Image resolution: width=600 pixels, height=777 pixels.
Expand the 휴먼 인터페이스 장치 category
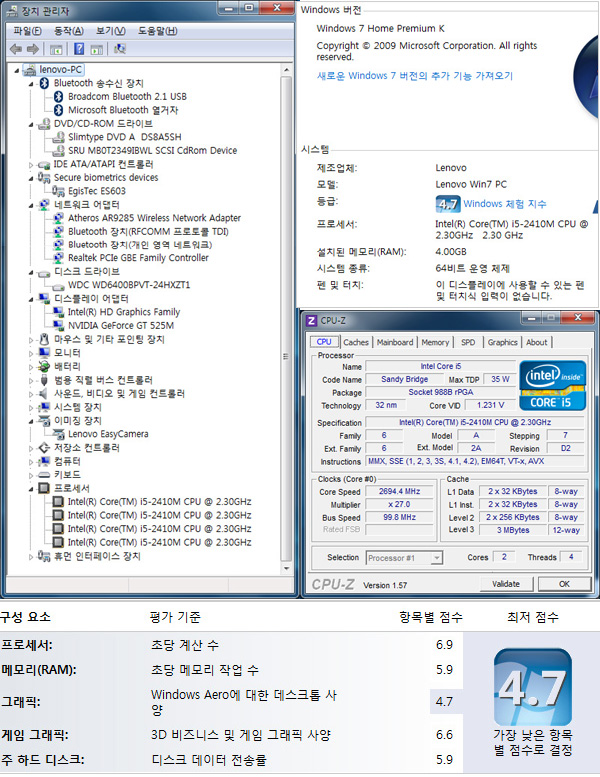[x=31, y=556]
